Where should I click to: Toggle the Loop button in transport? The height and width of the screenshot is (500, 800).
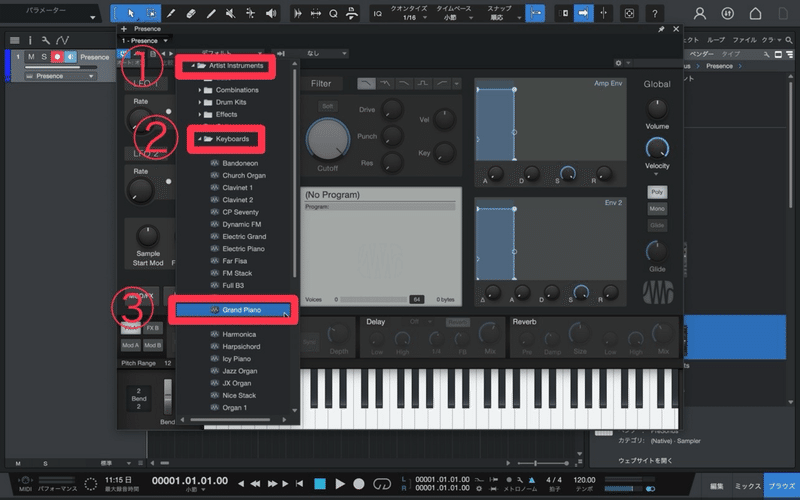[382, 484]
